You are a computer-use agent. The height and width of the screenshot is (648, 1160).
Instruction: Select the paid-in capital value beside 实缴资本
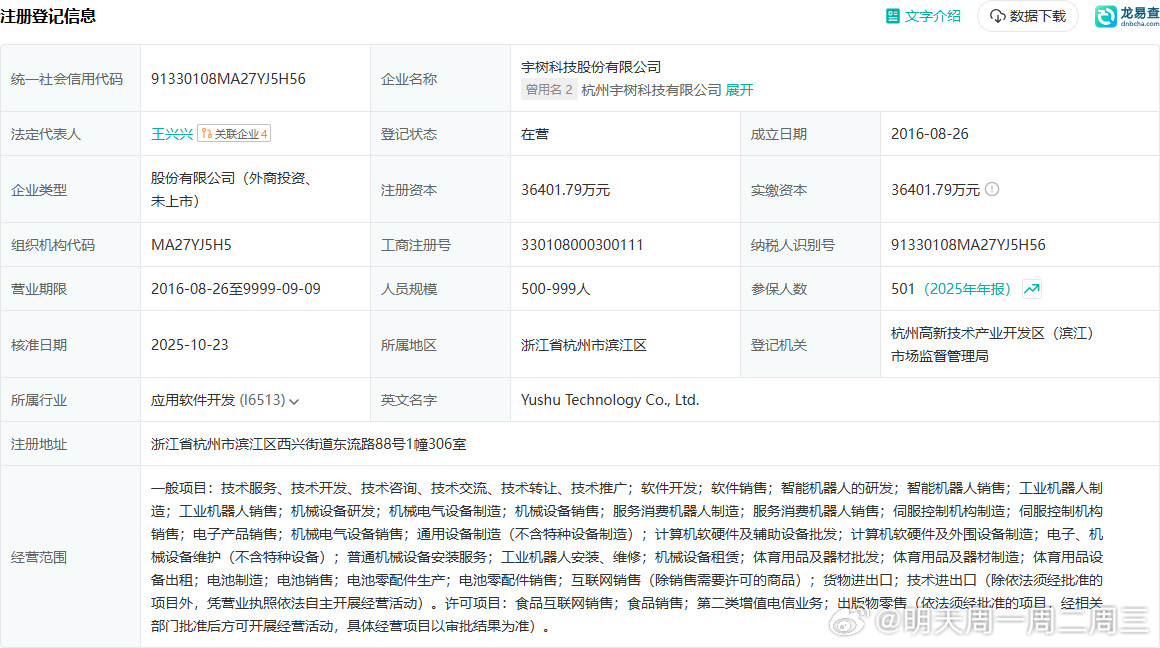935,190
